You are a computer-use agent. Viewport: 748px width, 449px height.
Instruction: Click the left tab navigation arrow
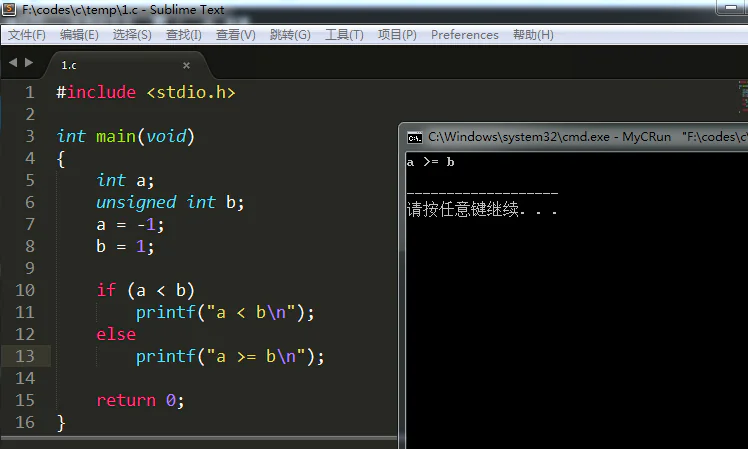(13, 63)
